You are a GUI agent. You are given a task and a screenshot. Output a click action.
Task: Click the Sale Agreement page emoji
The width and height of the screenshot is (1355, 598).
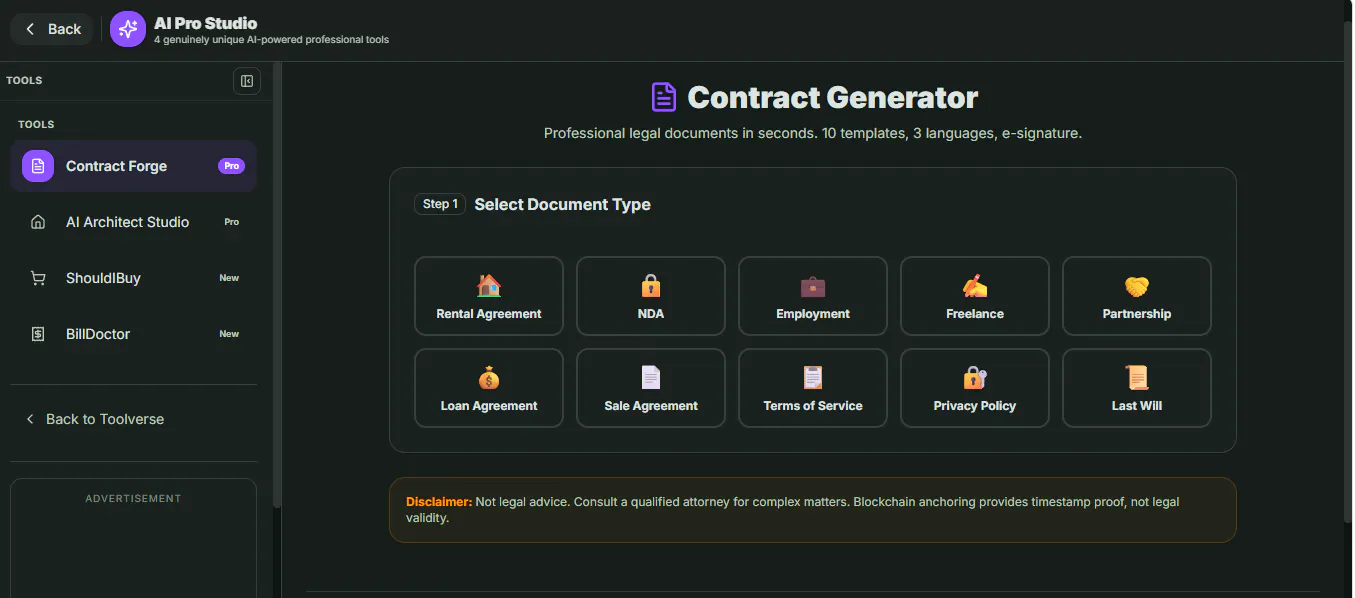(651, 378)
